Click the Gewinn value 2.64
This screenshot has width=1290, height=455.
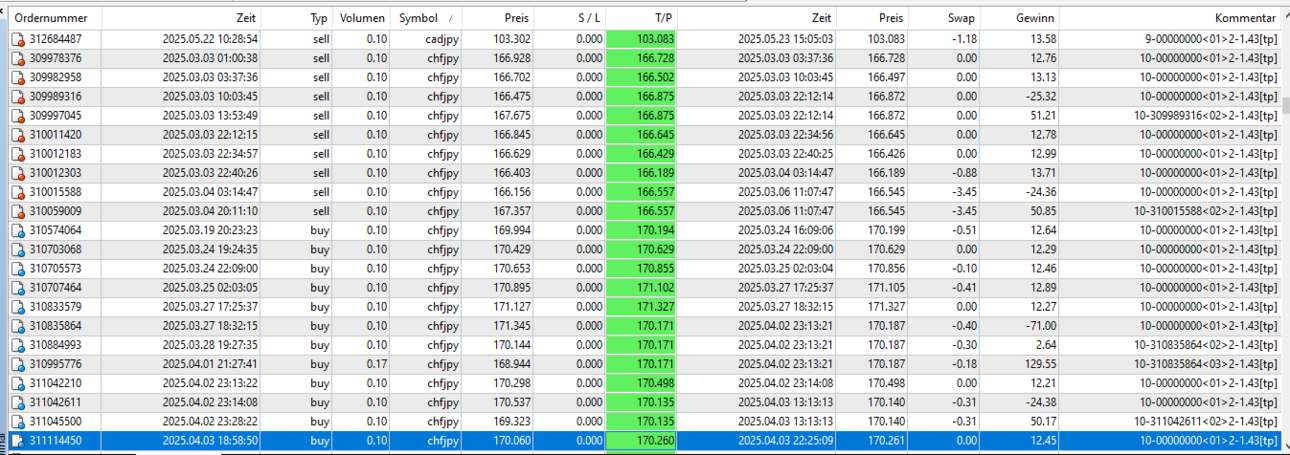pos(1045,344)
